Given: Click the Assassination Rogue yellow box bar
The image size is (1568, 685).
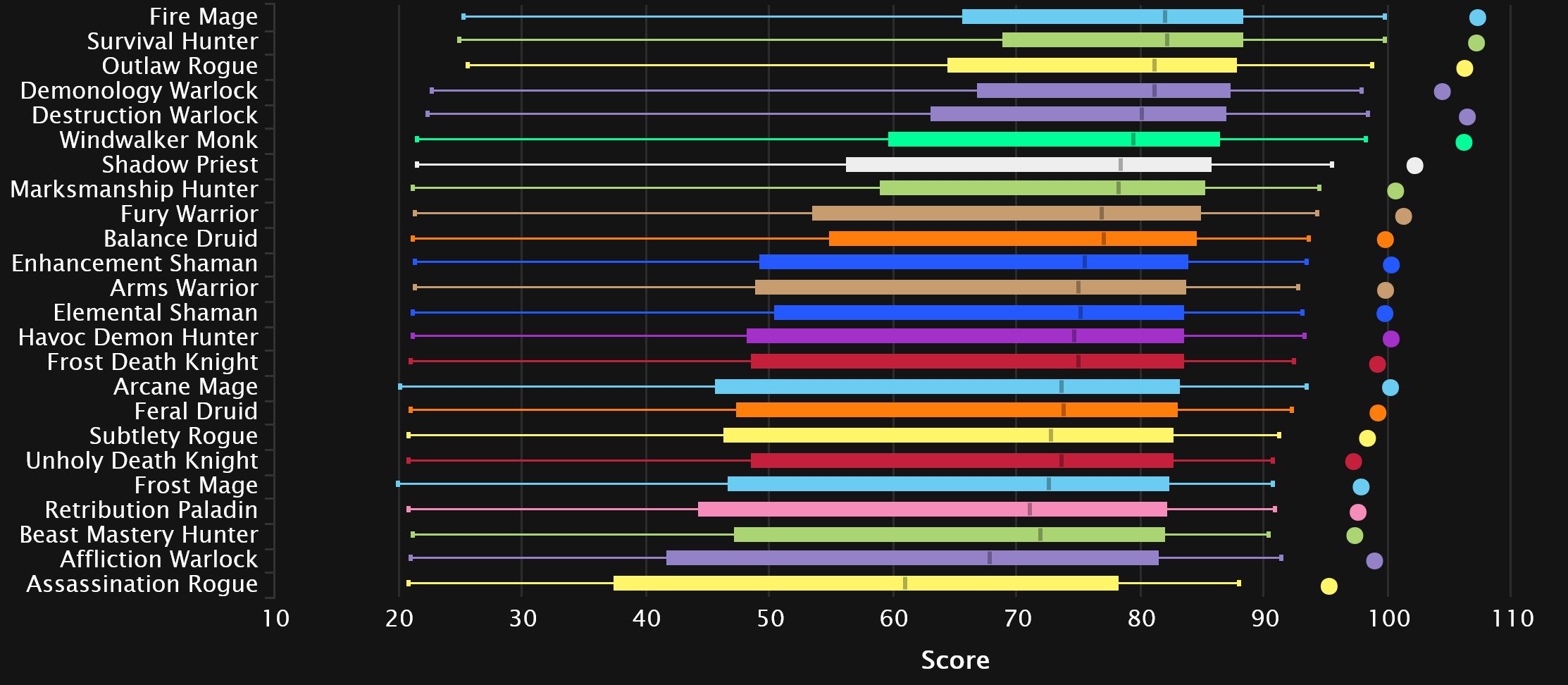Looking at the screenshot, I should pos(866,584).
